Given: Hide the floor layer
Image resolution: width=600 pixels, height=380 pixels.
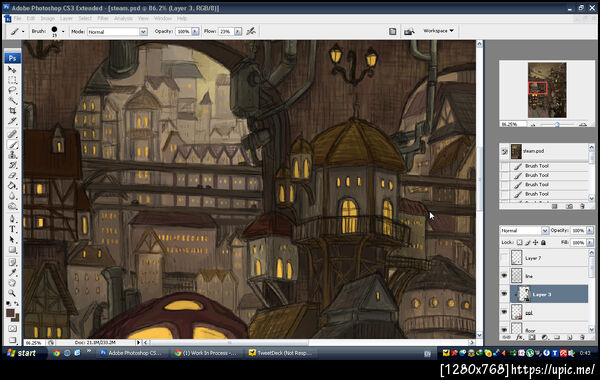Looking at the screenshot, I should tap(504, 329).
